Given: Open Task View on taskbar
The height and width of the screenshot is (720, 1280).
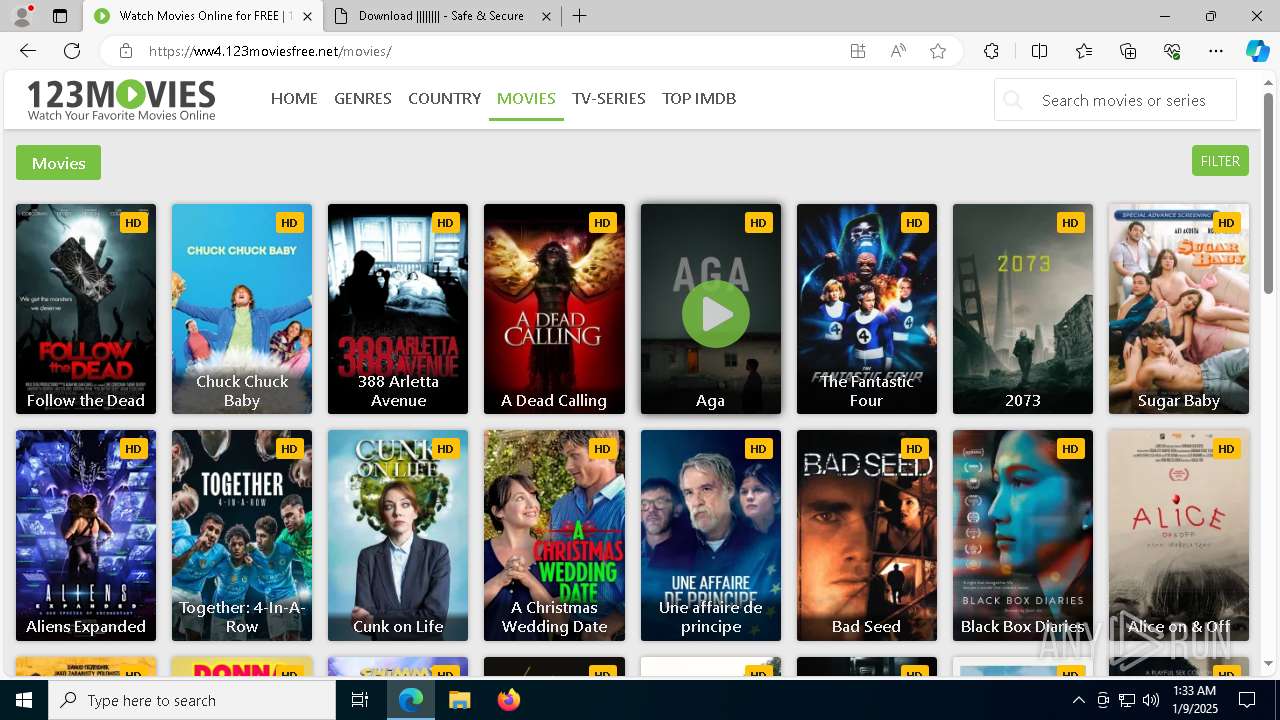Looking at the screenshot, I should [x=360, y=700].
